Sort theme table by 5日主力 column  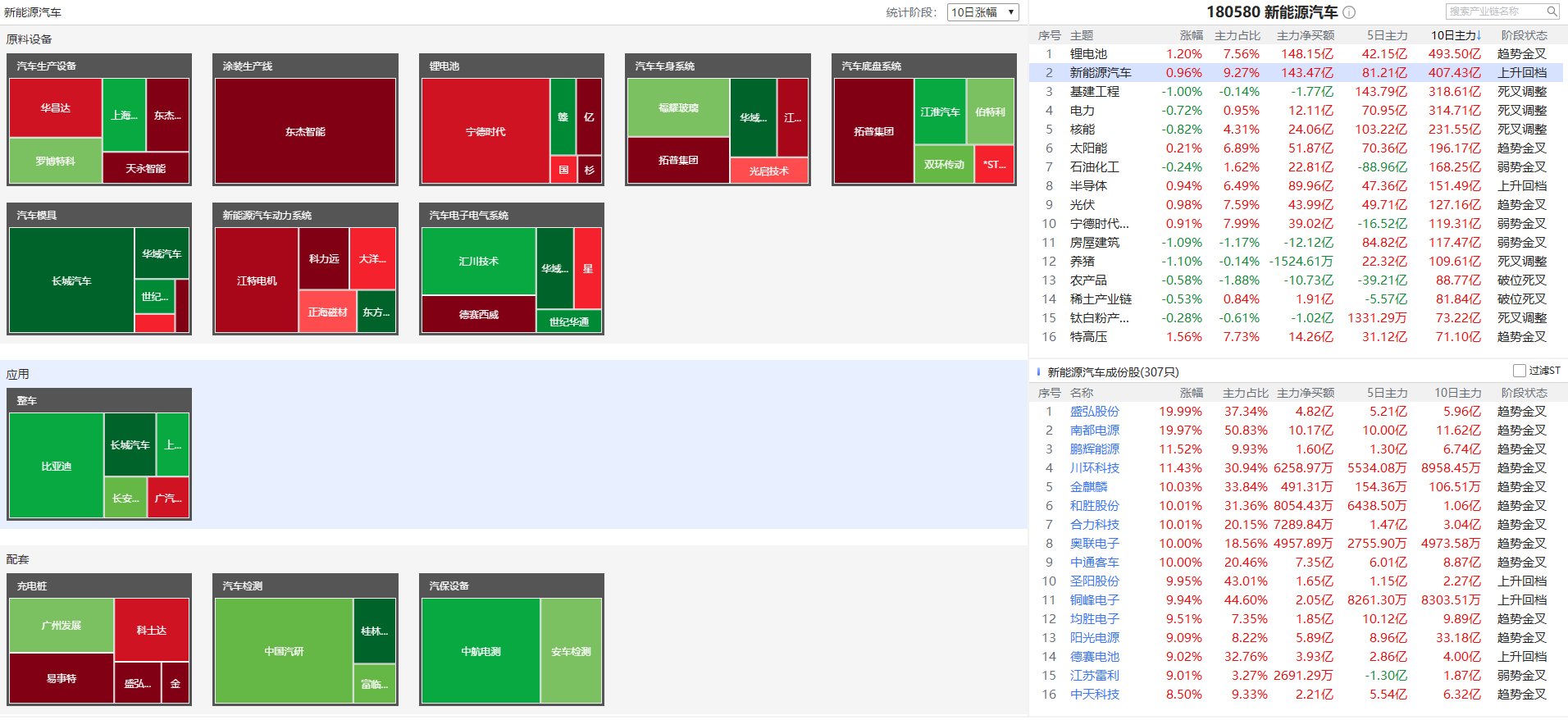(x=1387, y=35)
